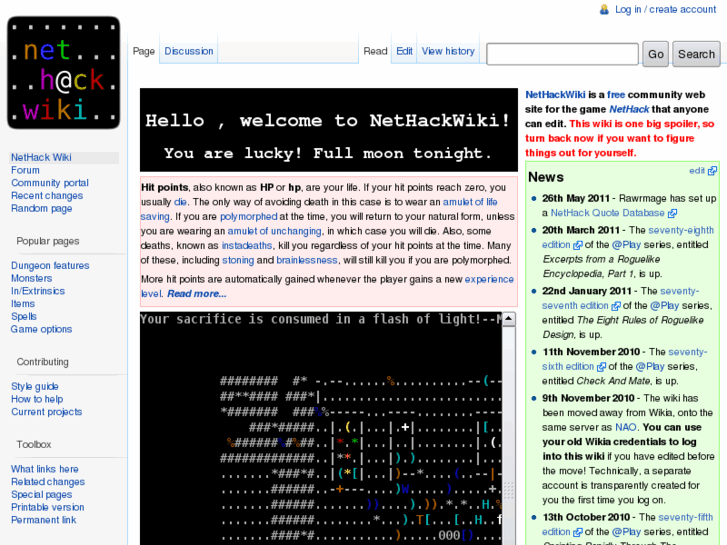Open How to help page
Image resolution: width=727 pixels, height=545 pixels.
(x=37, y=399)
